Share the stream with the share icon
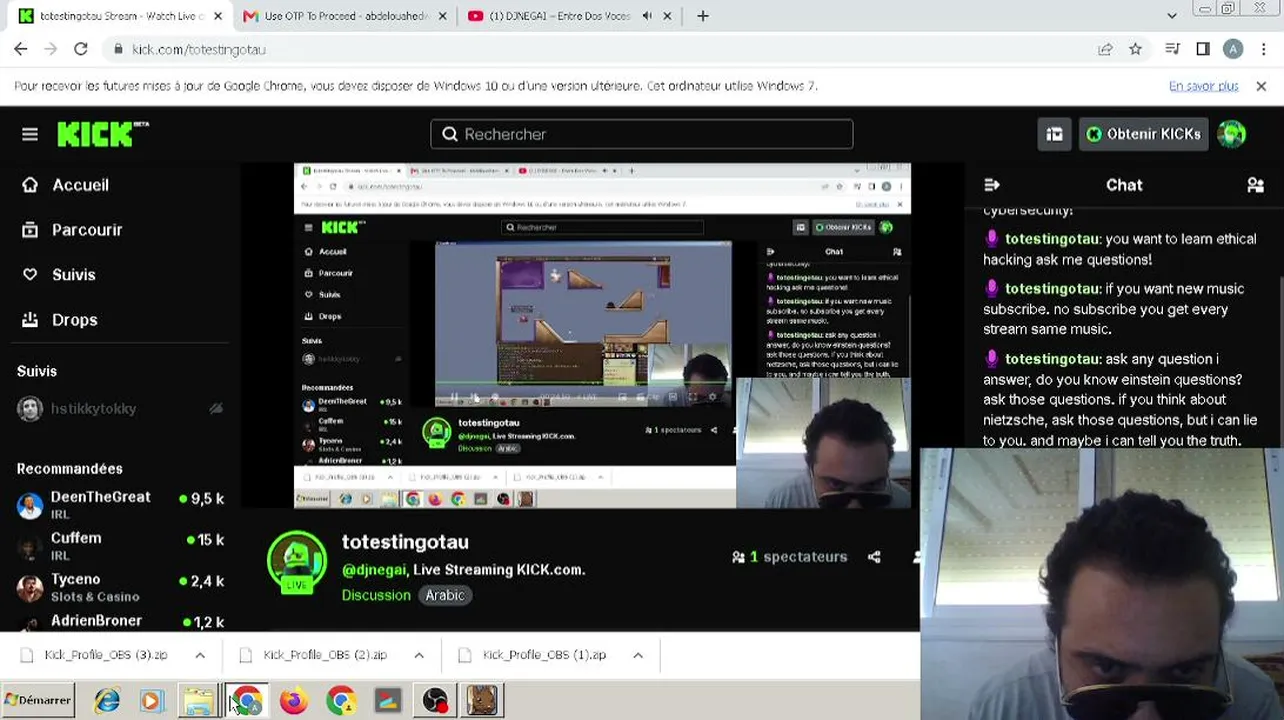 point(874,557)
